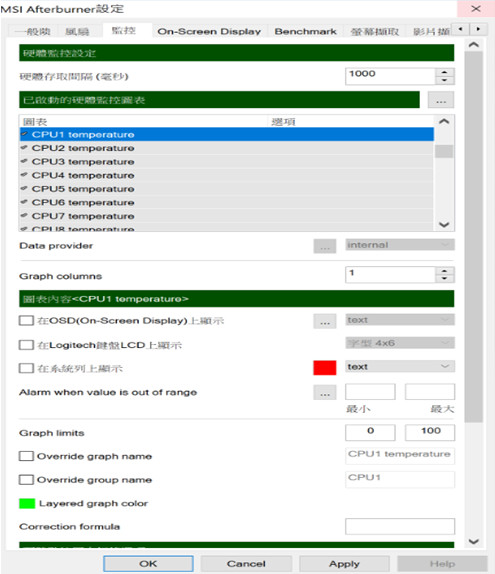Click Graph limits minimum field 0
This screenshot has width=495, height=574.
[x=370, y=432]
